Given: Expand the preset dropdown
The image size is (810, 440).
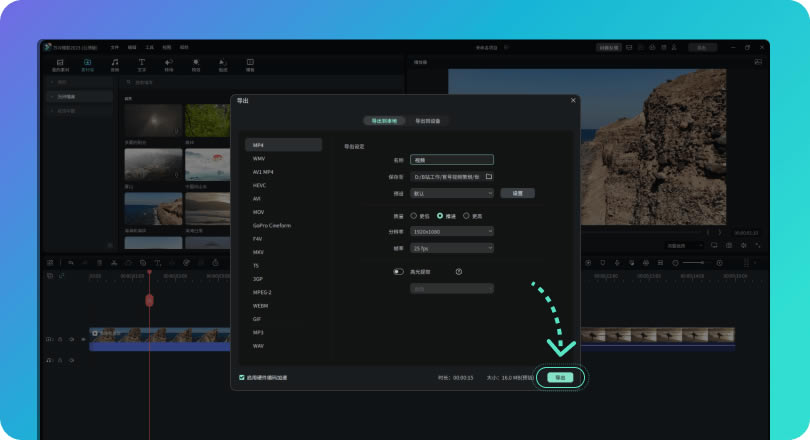Looking at the screenshot, I should [x=452, y=193].
